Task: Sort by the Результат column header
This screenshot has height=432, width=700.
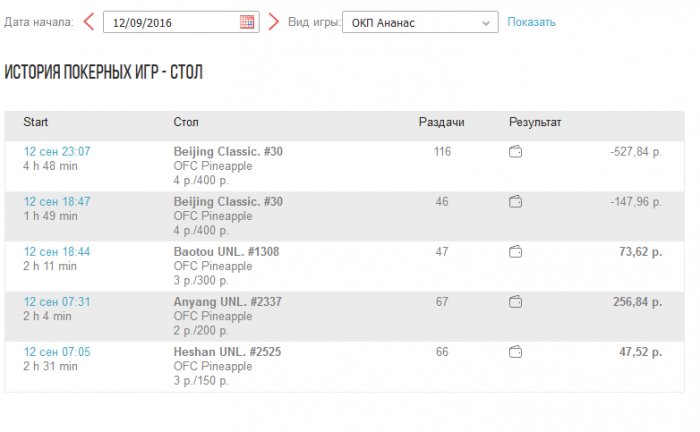Action: pyautogui.click(x=535, y=122)
